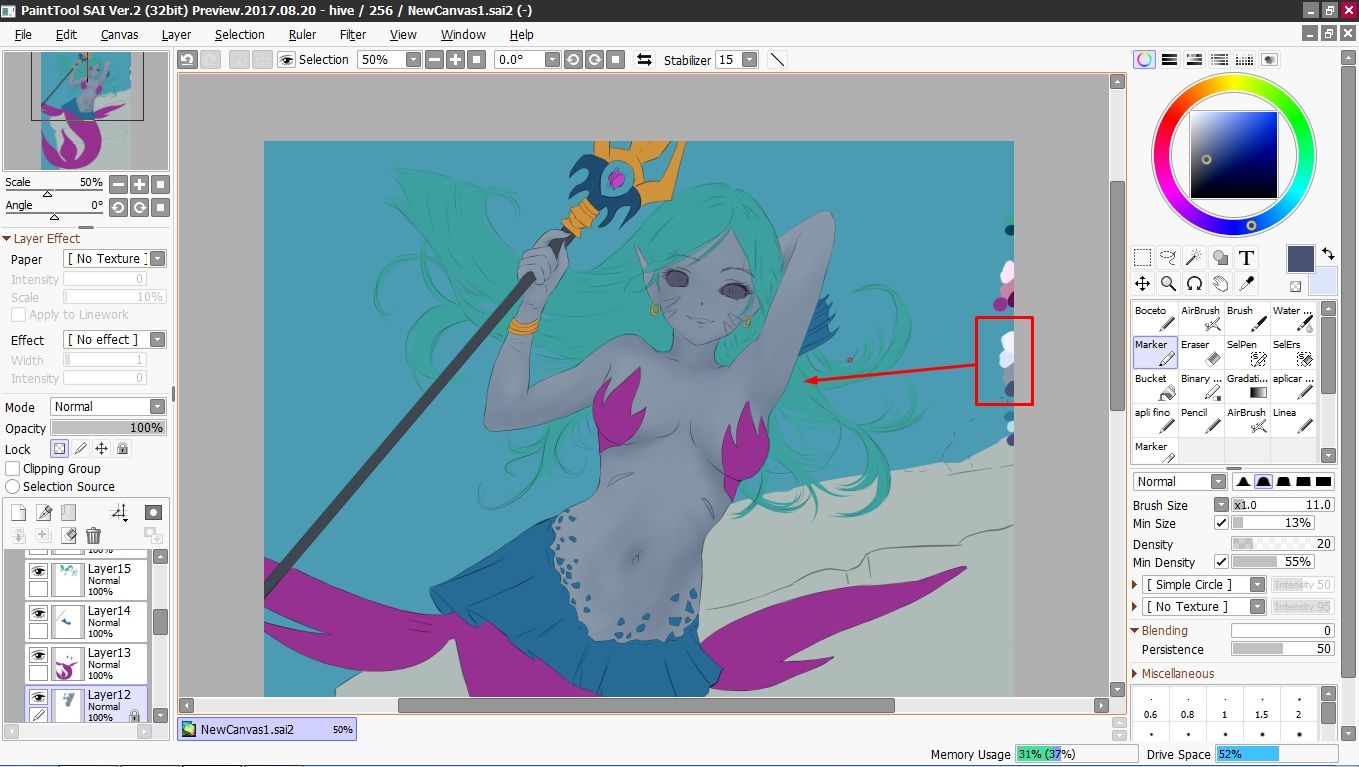Activate the Lasso selection tool
This screenshot has width=1359, height=767.
point(1168,258)
